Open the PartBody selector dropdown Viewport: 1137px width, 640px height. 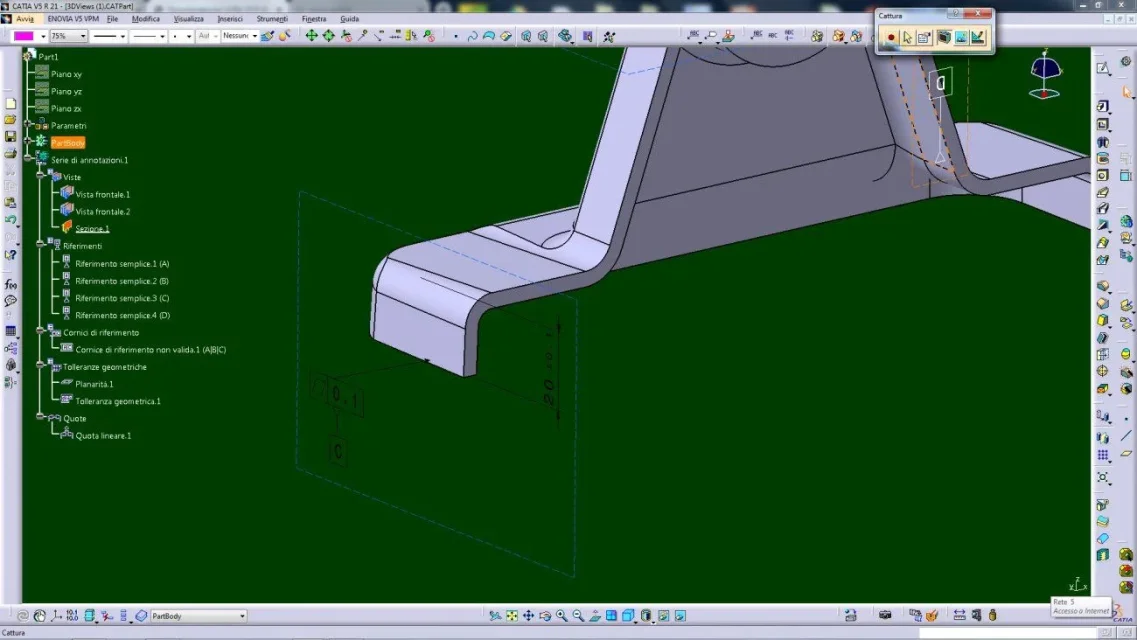242,616
